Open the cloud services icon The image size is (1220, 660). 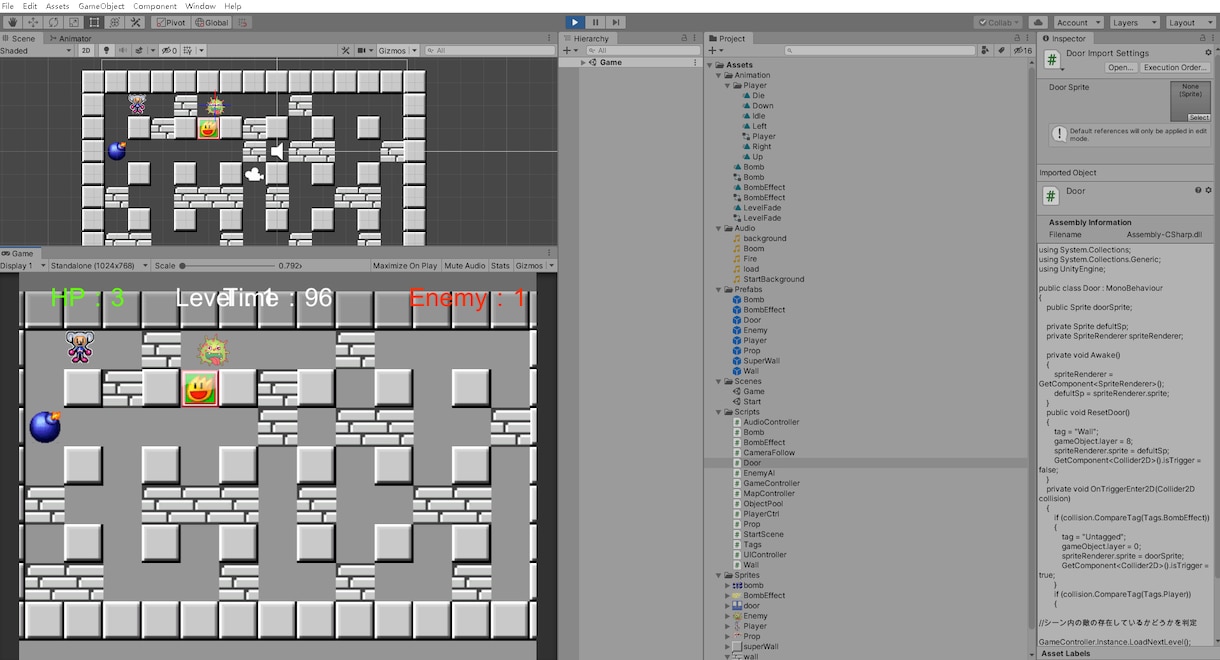[x=1037, y=22]
